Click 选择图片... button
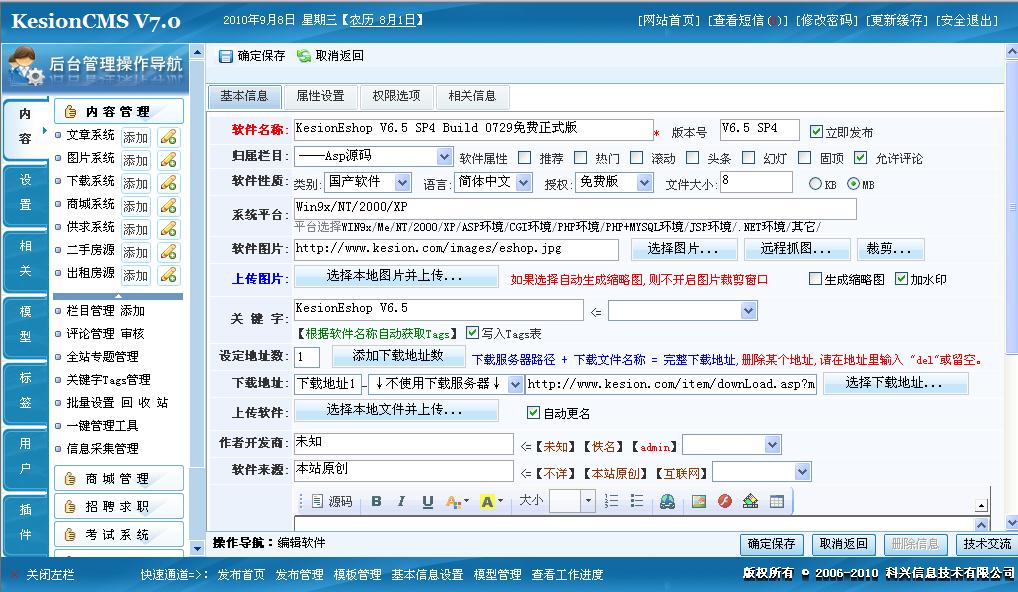Image resolution: width=1018 pixels, height=592 pixels. (684, 249)
